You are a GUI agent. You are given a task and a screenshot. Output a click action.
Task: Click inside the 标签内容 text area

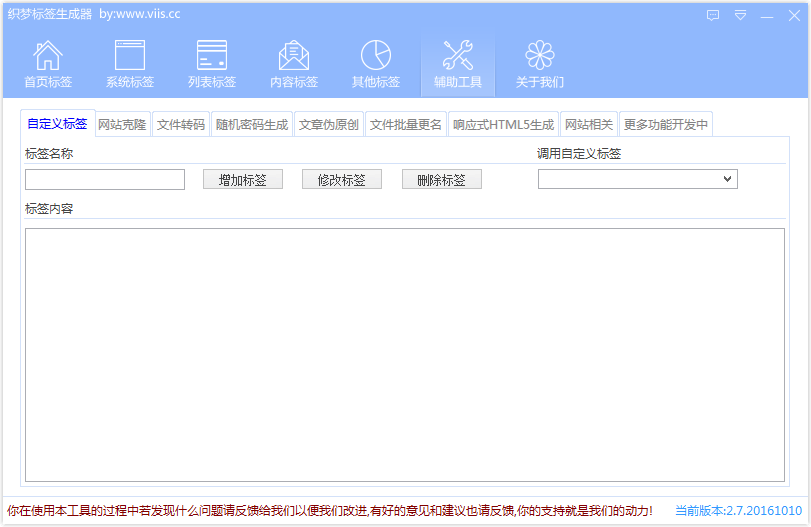404,354
